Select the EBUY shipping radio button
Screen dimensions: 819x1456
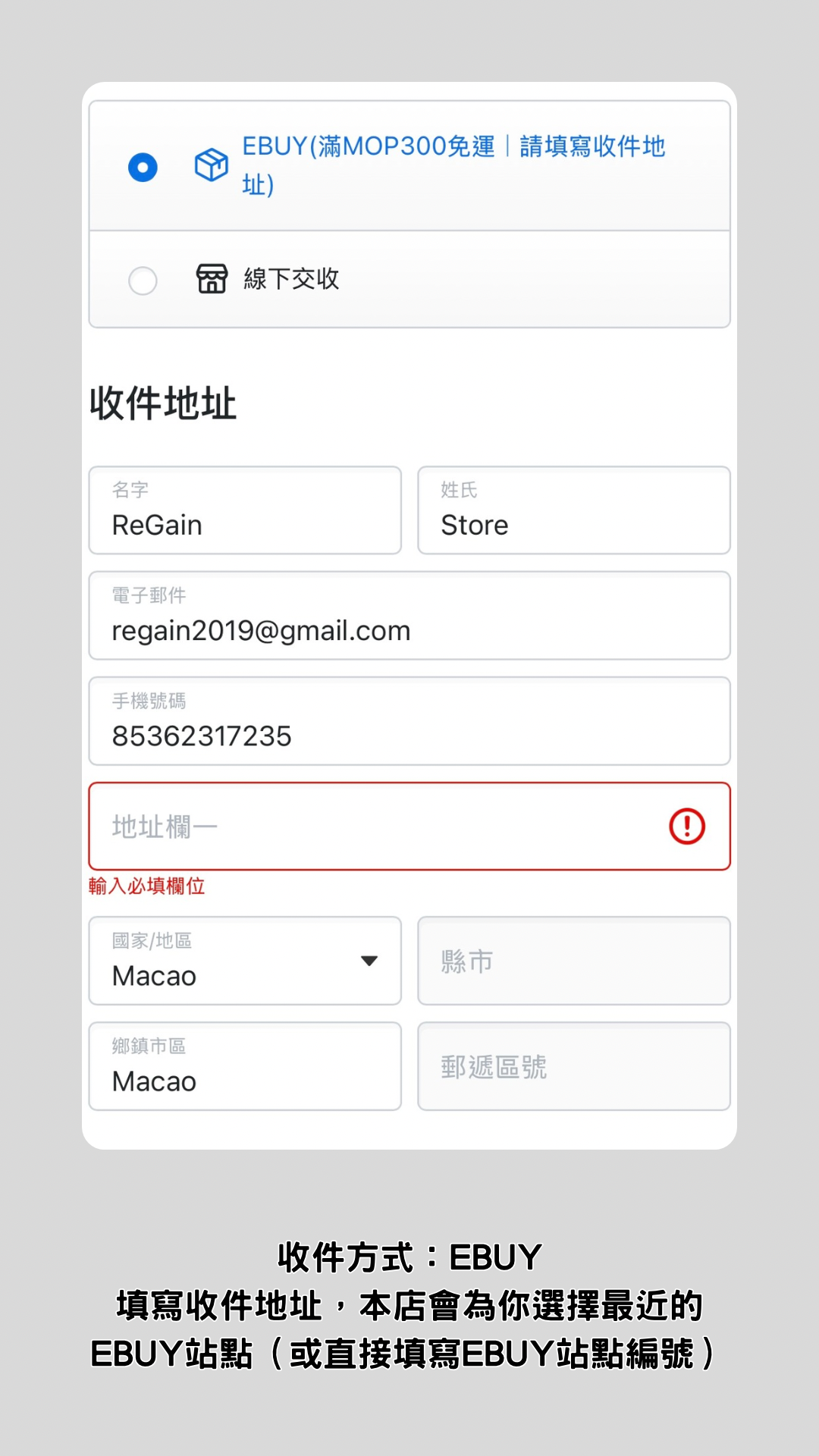coord(143,167)
